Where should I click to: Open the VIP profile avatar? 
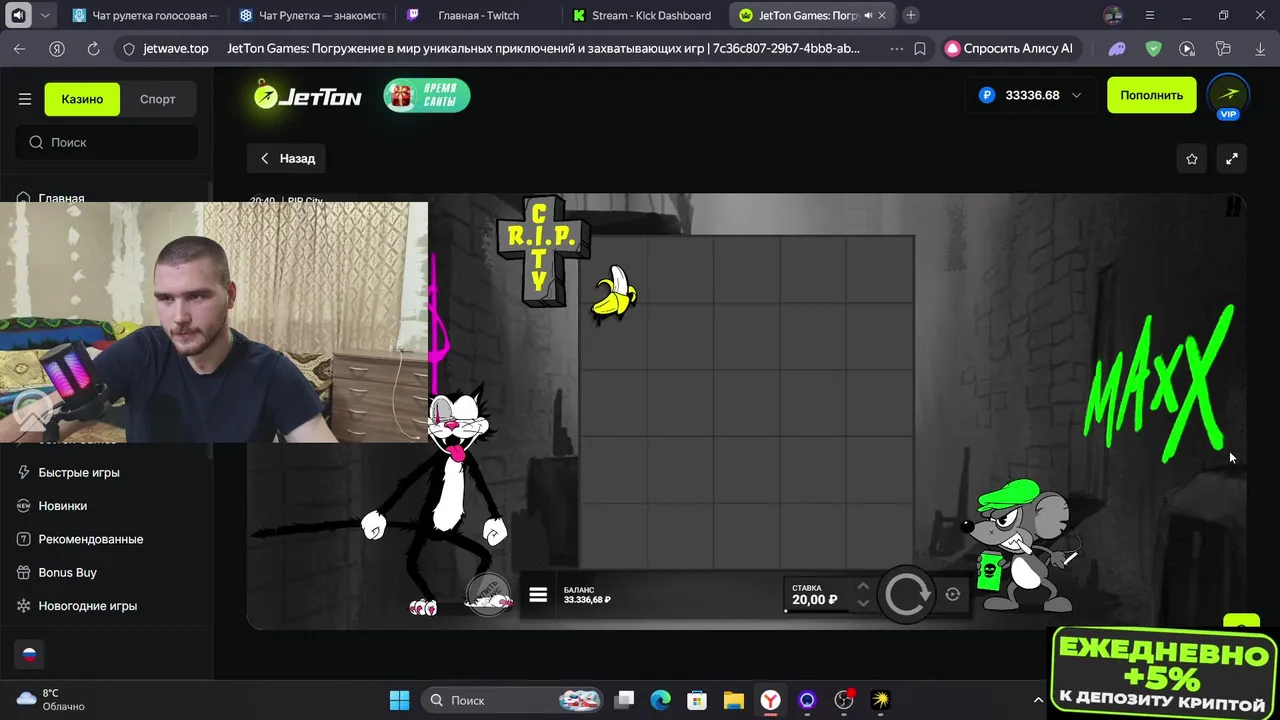(1228, 96)
